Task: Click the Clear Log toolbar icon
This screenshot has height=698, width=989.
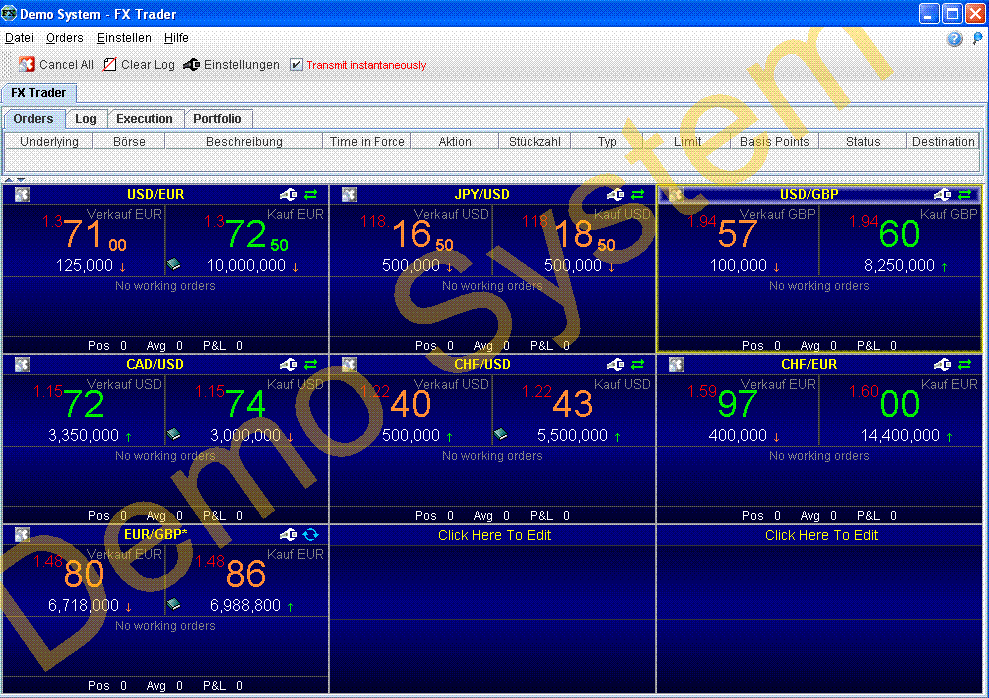Action: [110, 65]
